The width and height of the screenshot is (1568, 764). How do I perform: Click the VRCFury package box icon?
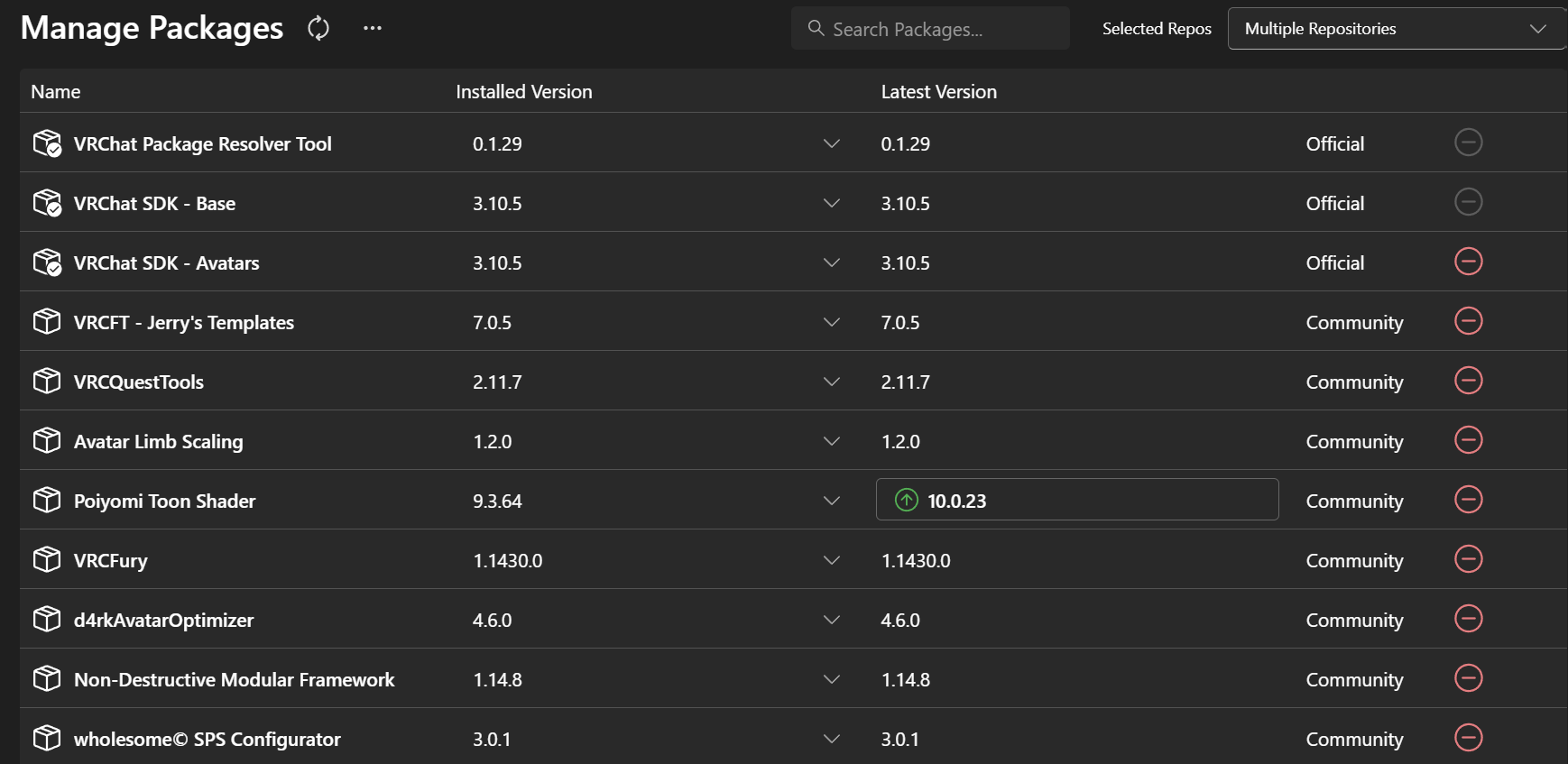[47, 559]
